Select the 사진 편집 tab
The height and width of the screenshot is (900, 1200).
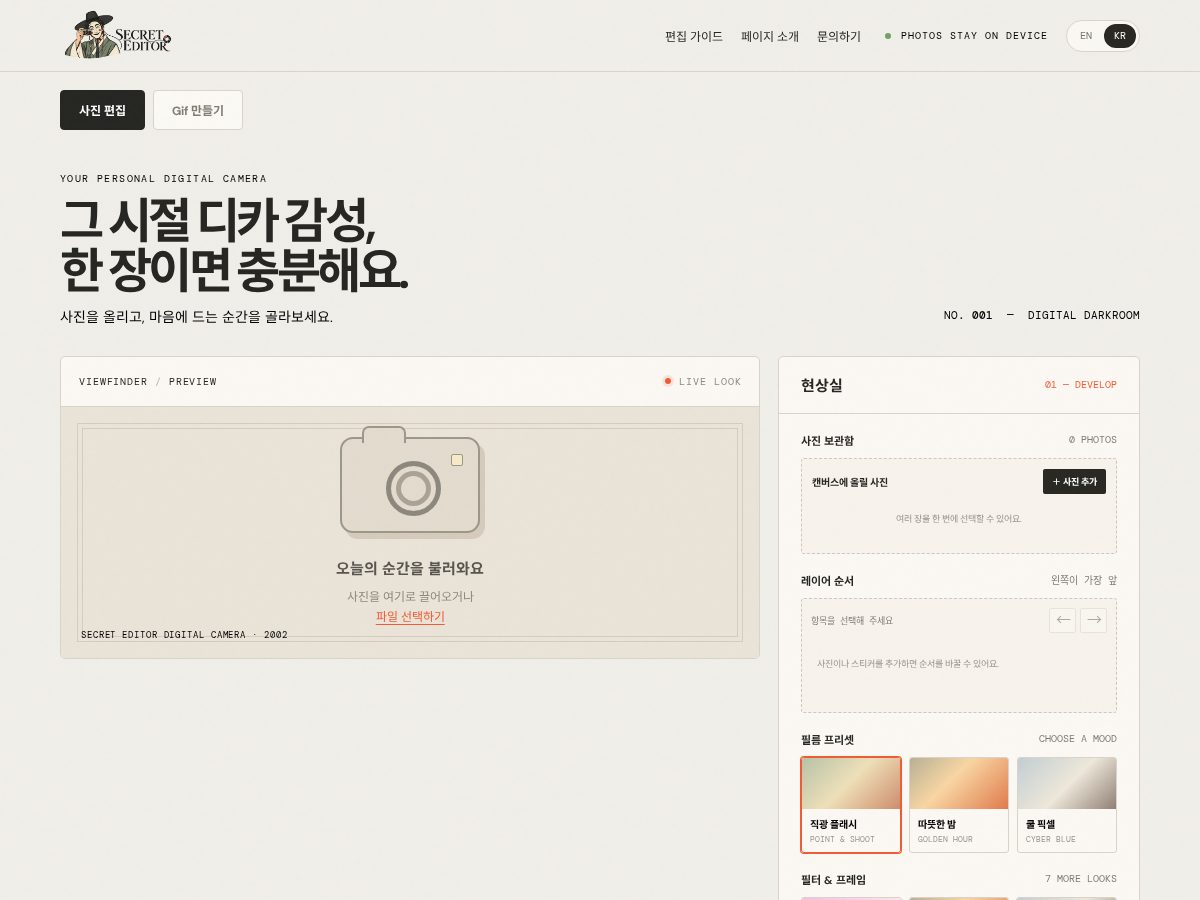point(102,110)
